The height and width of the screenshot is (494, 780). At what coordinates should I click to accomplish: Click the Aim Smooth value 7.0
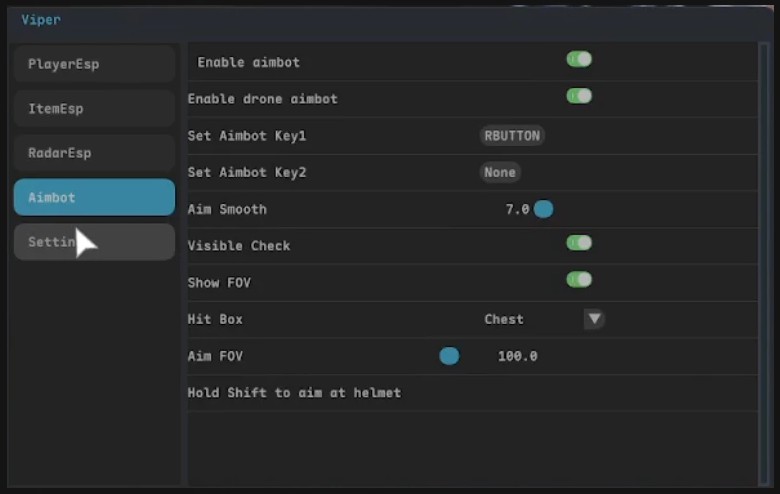click(x=517, y=209)
